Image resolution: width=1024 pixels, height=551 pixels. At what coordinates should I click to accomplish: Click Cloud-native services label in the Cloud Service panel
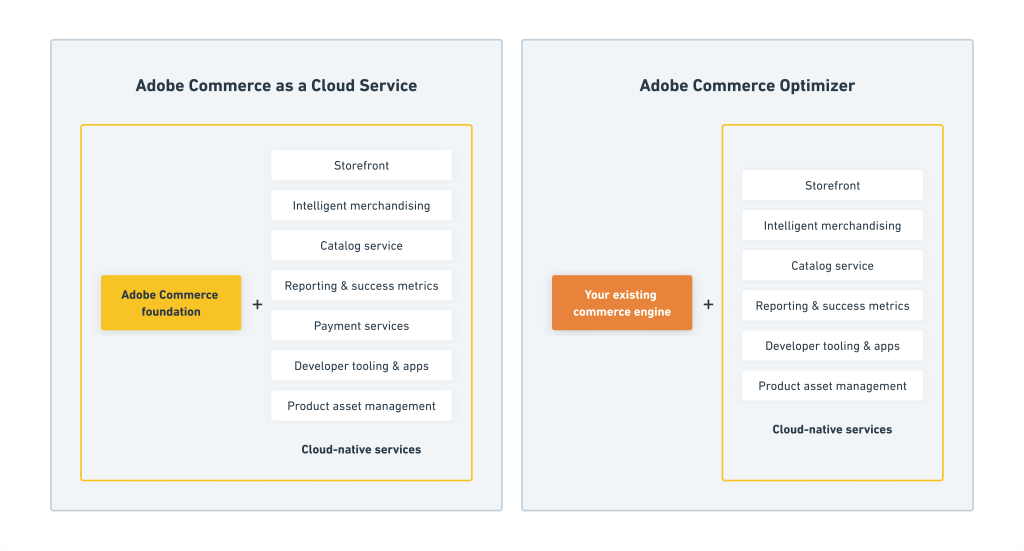pos(361,449)
